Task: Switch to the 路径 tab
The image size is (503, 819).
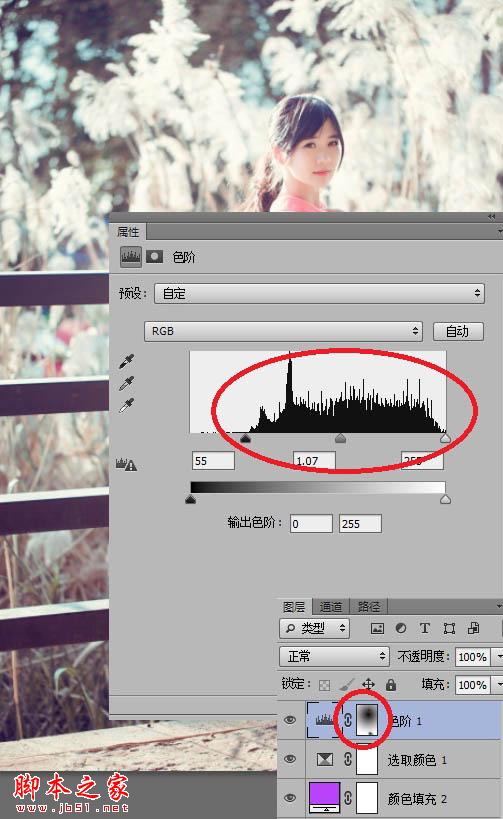Action: tap(369, 606)
